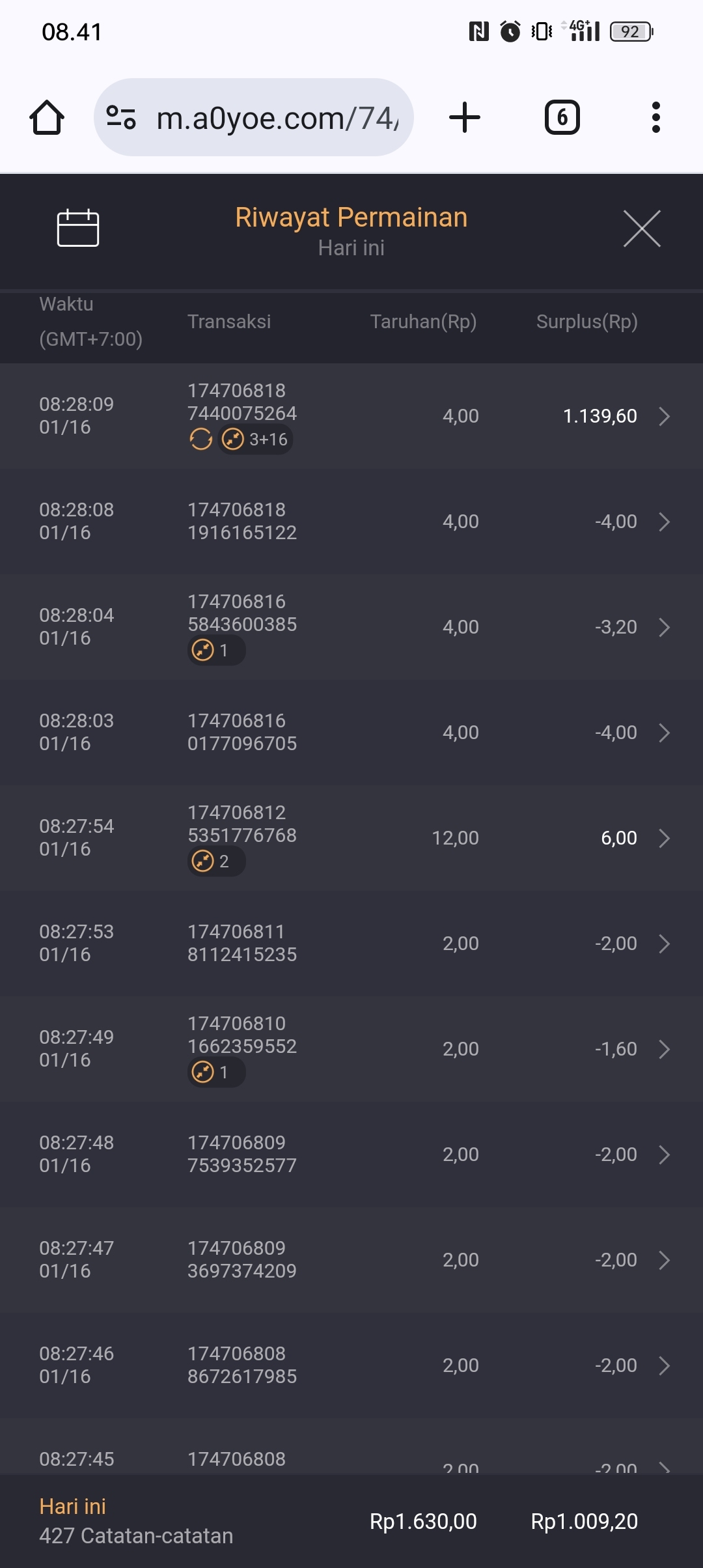The image size is (703, 1568).
Task: Click the URL address bar text
Action: pyautogui.click(x=277, y=119)
